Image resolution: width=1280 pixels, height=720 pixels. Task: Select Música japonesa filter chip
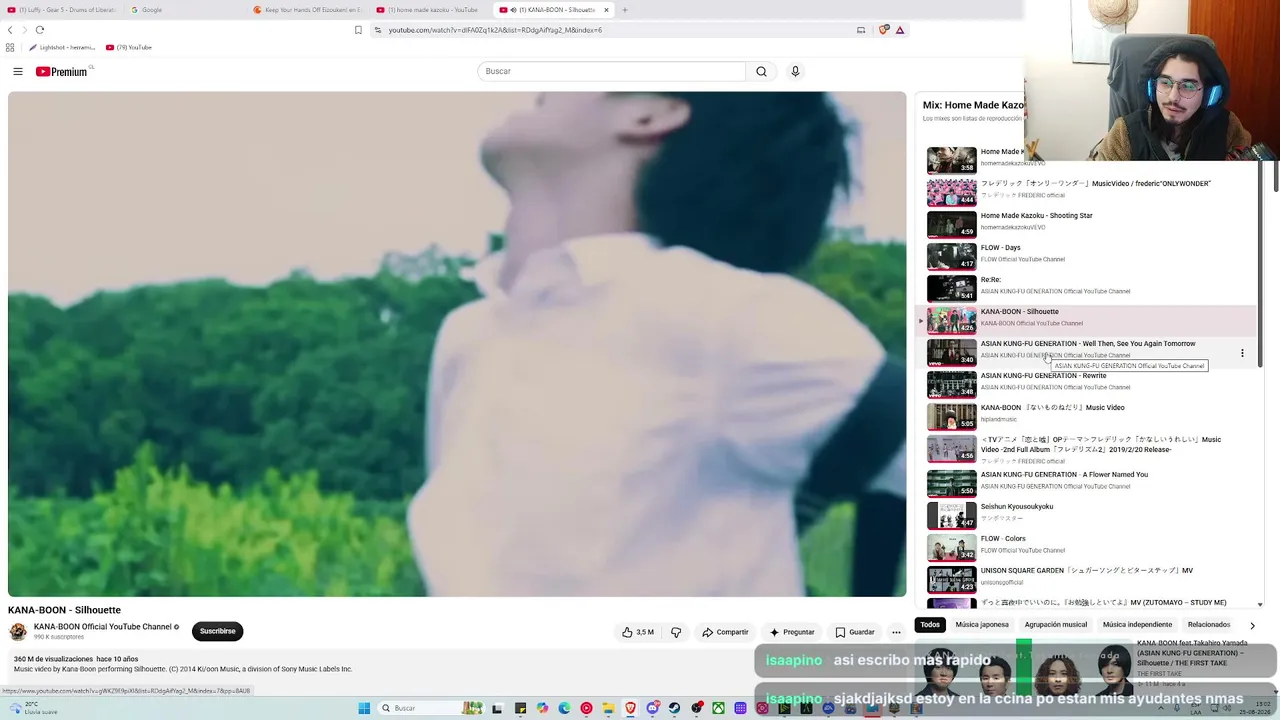[982, 625]
